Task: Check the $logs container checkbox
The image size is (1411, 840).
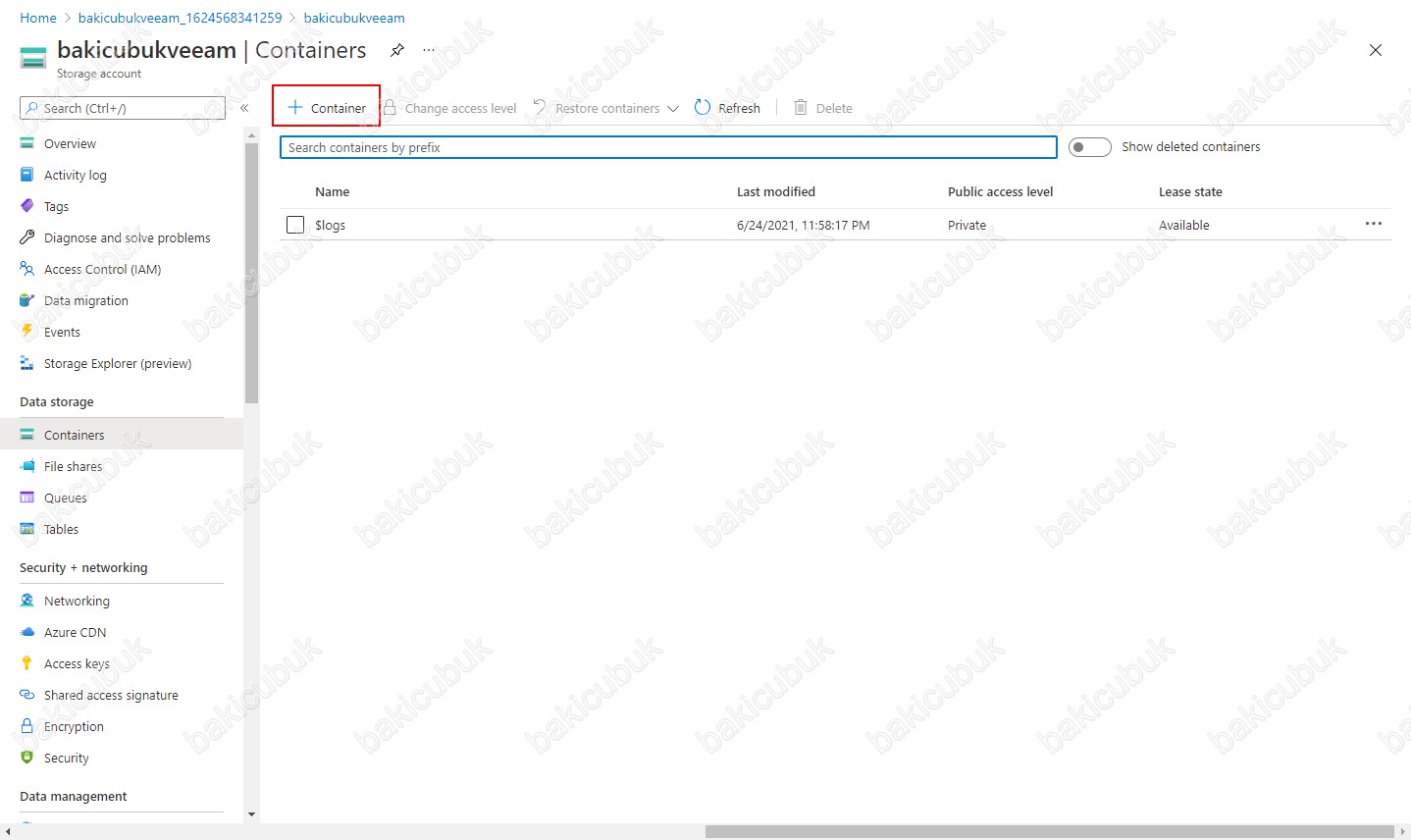Action: click(295, 225)
